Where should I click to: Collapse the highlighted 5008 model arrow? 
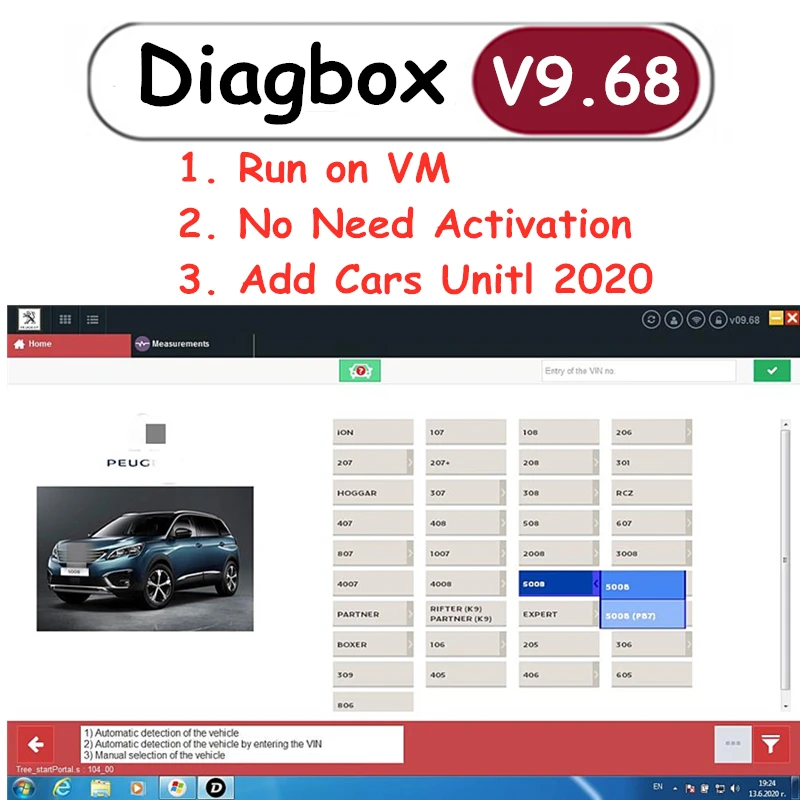click(x=595, y=584)
